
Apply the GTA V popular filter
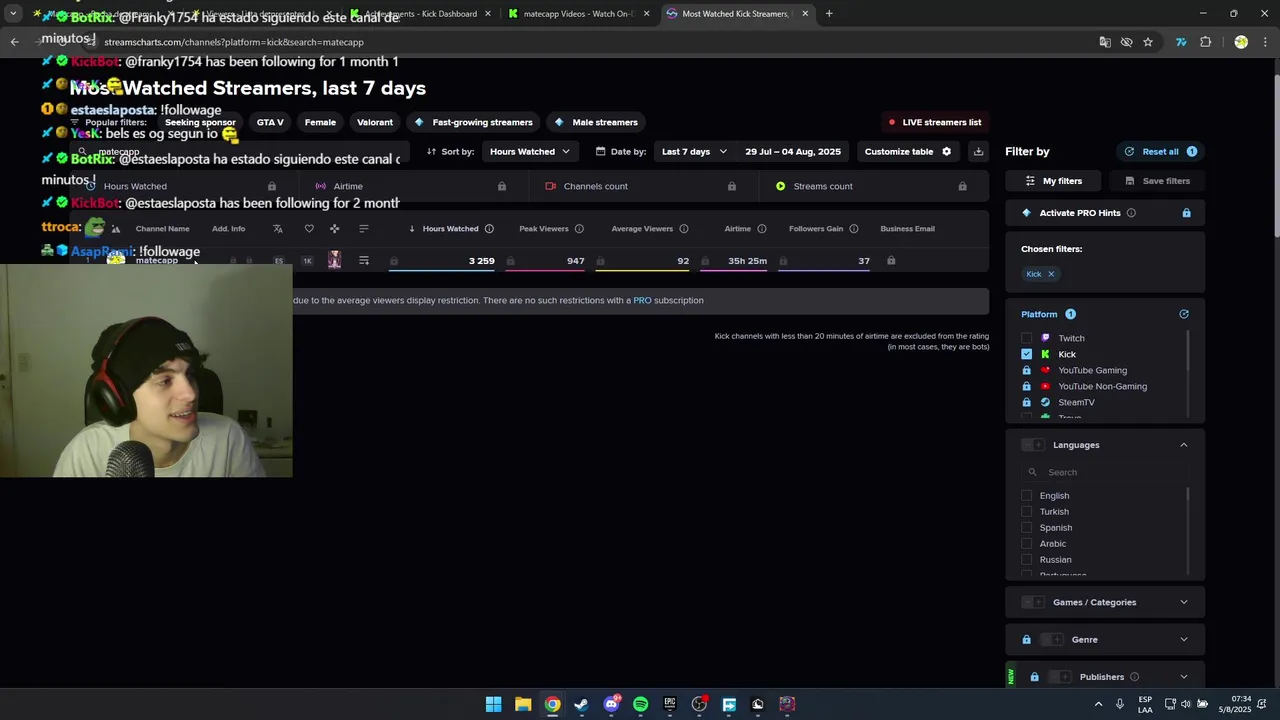click(270, 122)
